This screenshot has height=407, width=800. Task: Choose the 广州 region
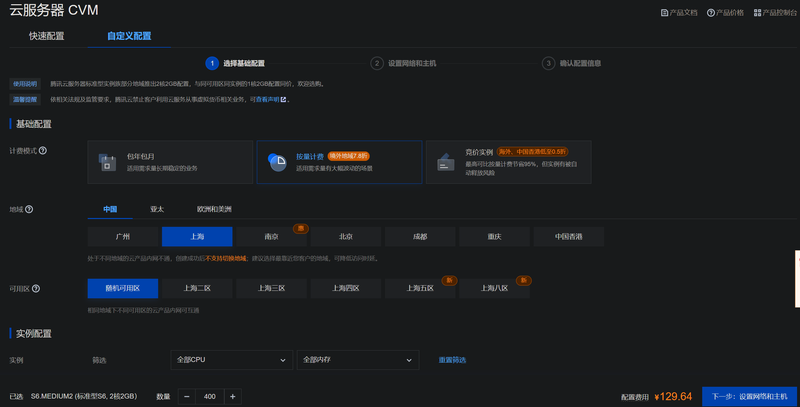tap(122, 237)
